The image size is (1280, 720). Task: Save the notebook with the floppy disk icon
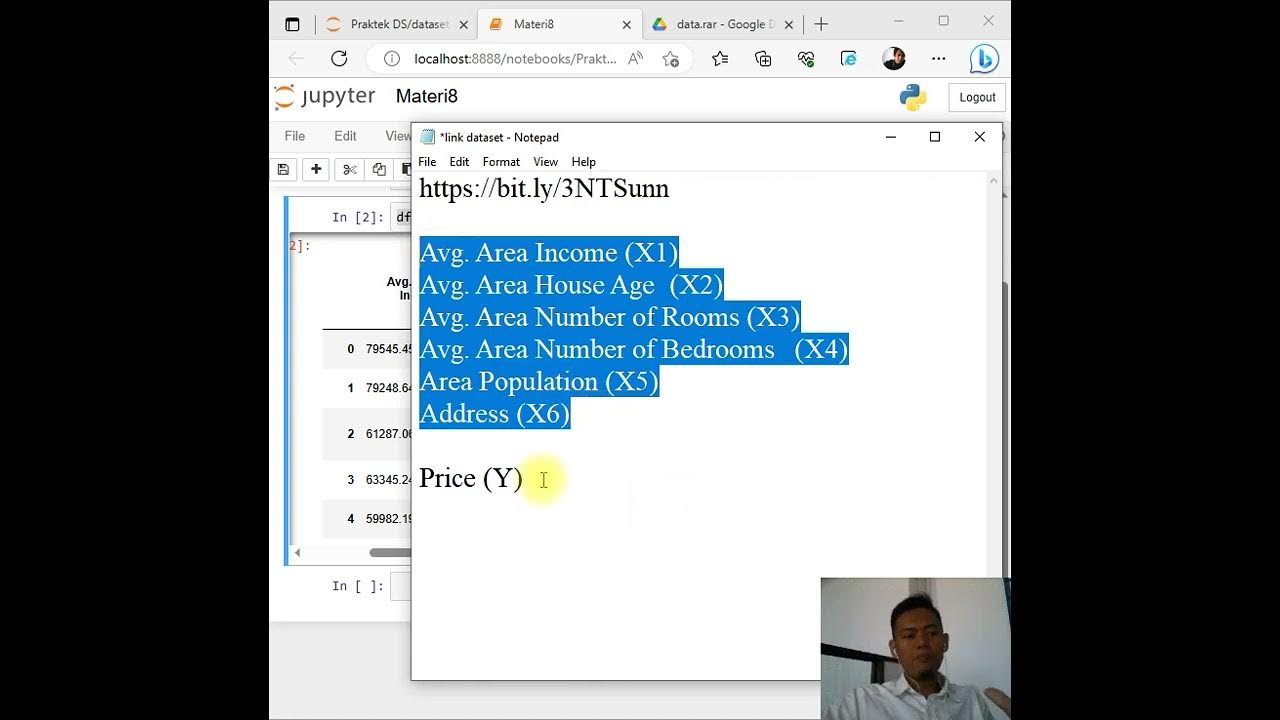(x=283, y=169)
